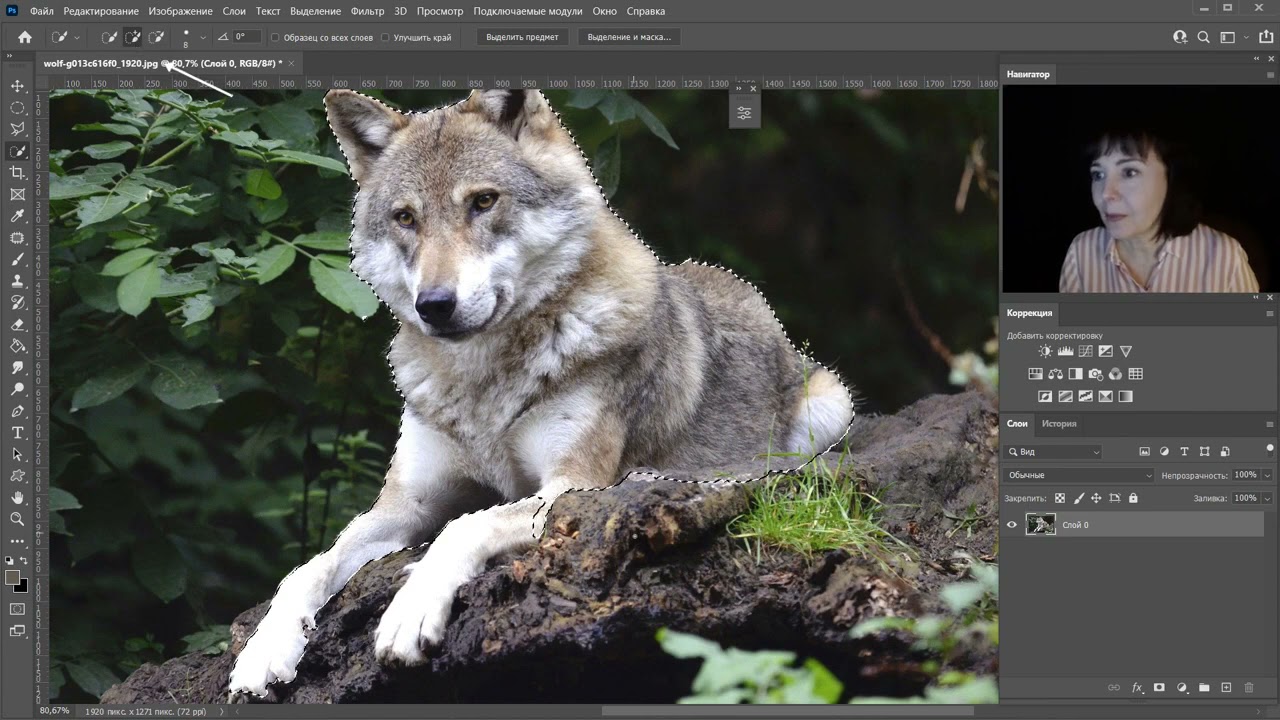Viewport: 1280px width, 720px height.
Task: Switch to the История tab
Action: point(1059,424)
